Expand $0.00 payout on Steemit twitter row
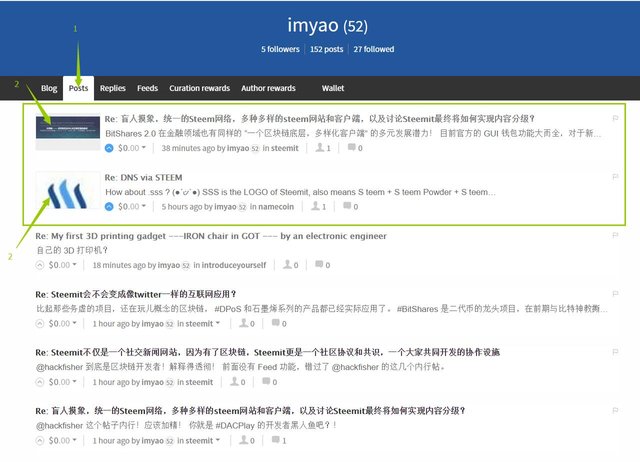The height and width of the screenshot is (462, 640). click(62, 324)
